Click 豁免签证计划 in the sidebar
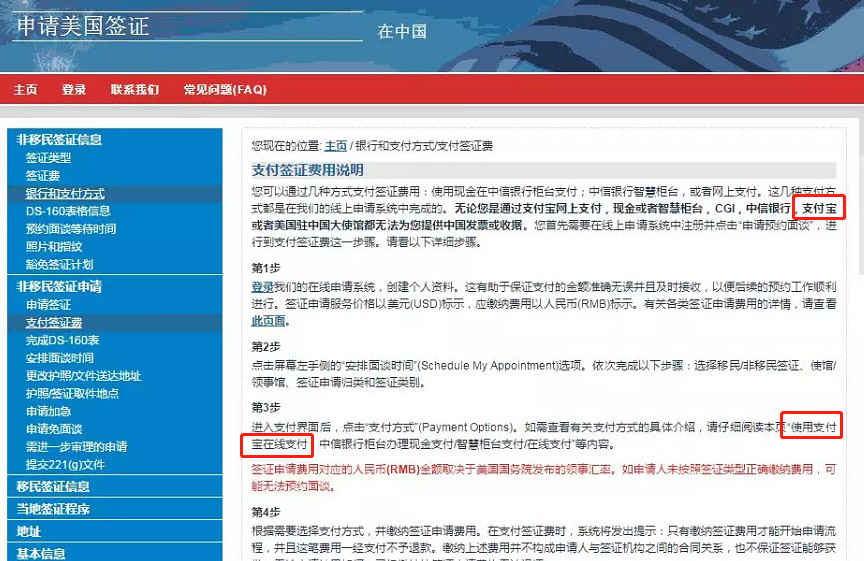 pos(60,265)
